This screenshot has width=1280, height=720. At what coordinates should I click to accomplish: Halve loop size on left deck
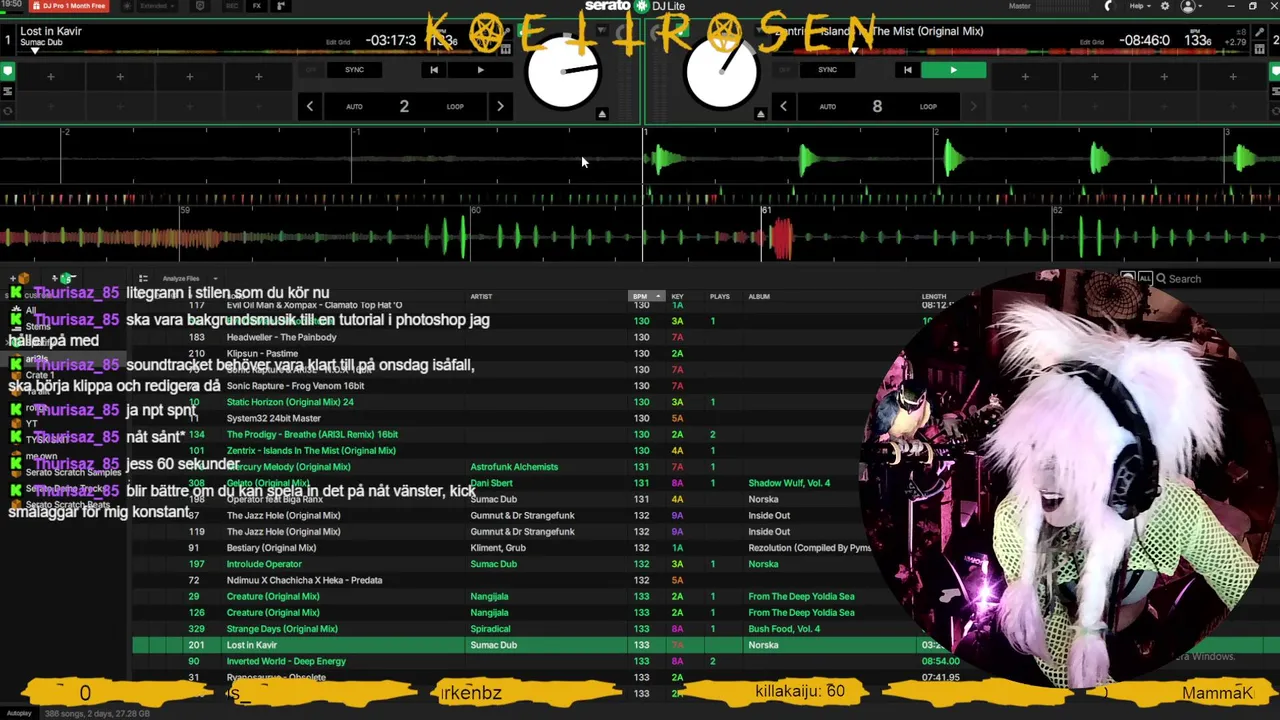pos(310,106)
